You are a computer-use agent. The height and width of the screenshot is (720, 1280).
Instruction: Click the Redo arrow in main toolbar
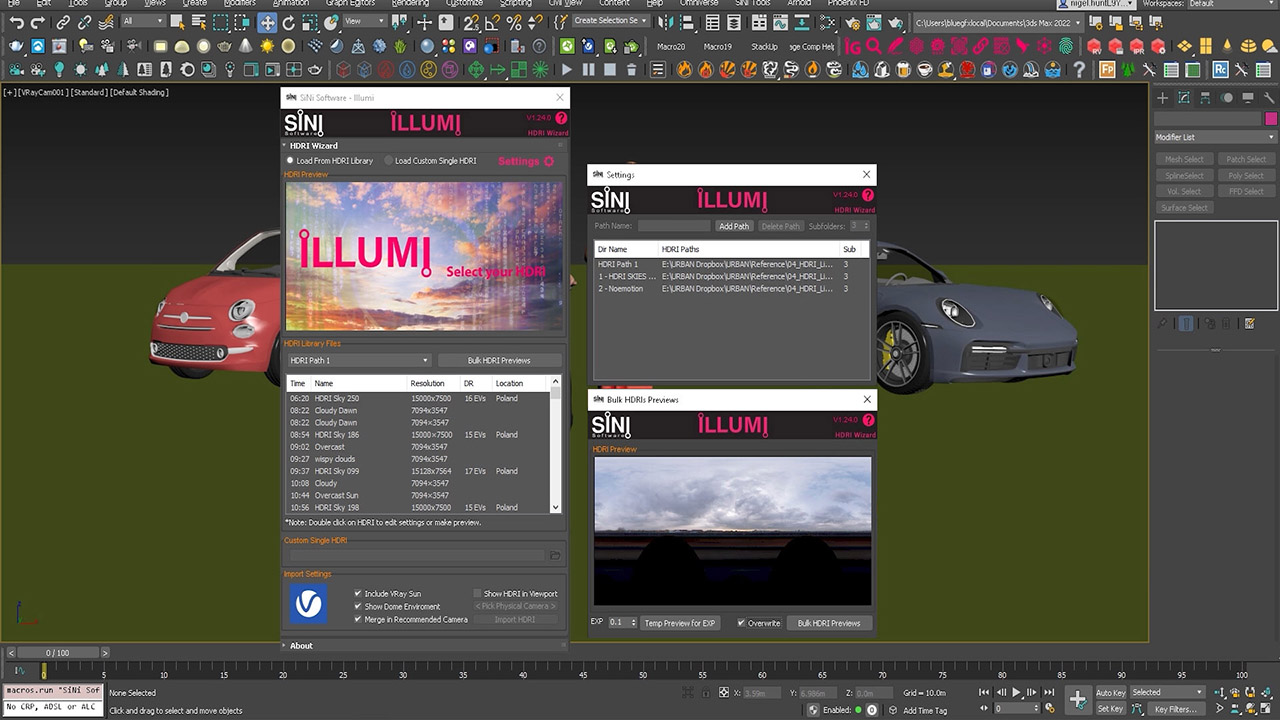(38, 22)
